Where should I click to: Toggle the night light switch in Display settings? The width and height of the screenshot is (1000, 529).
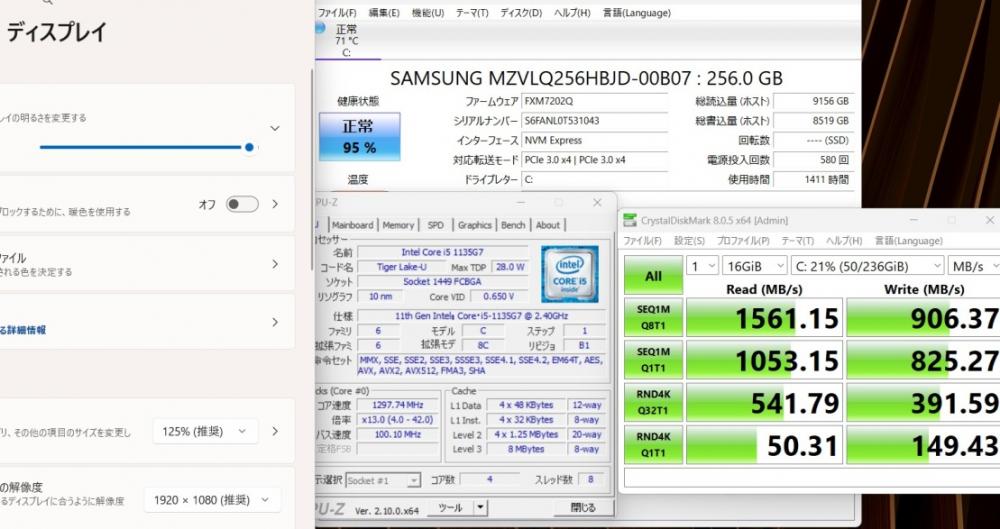pos(242,204)
